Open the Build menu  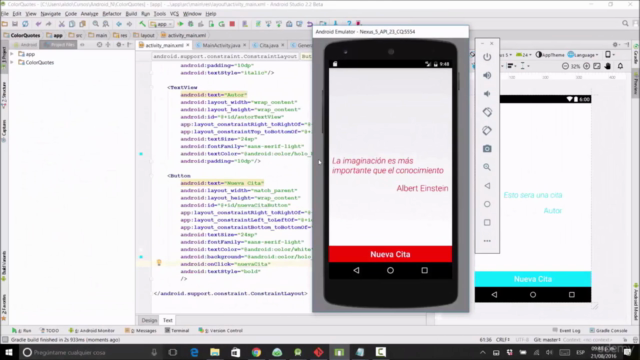point(131,13)
